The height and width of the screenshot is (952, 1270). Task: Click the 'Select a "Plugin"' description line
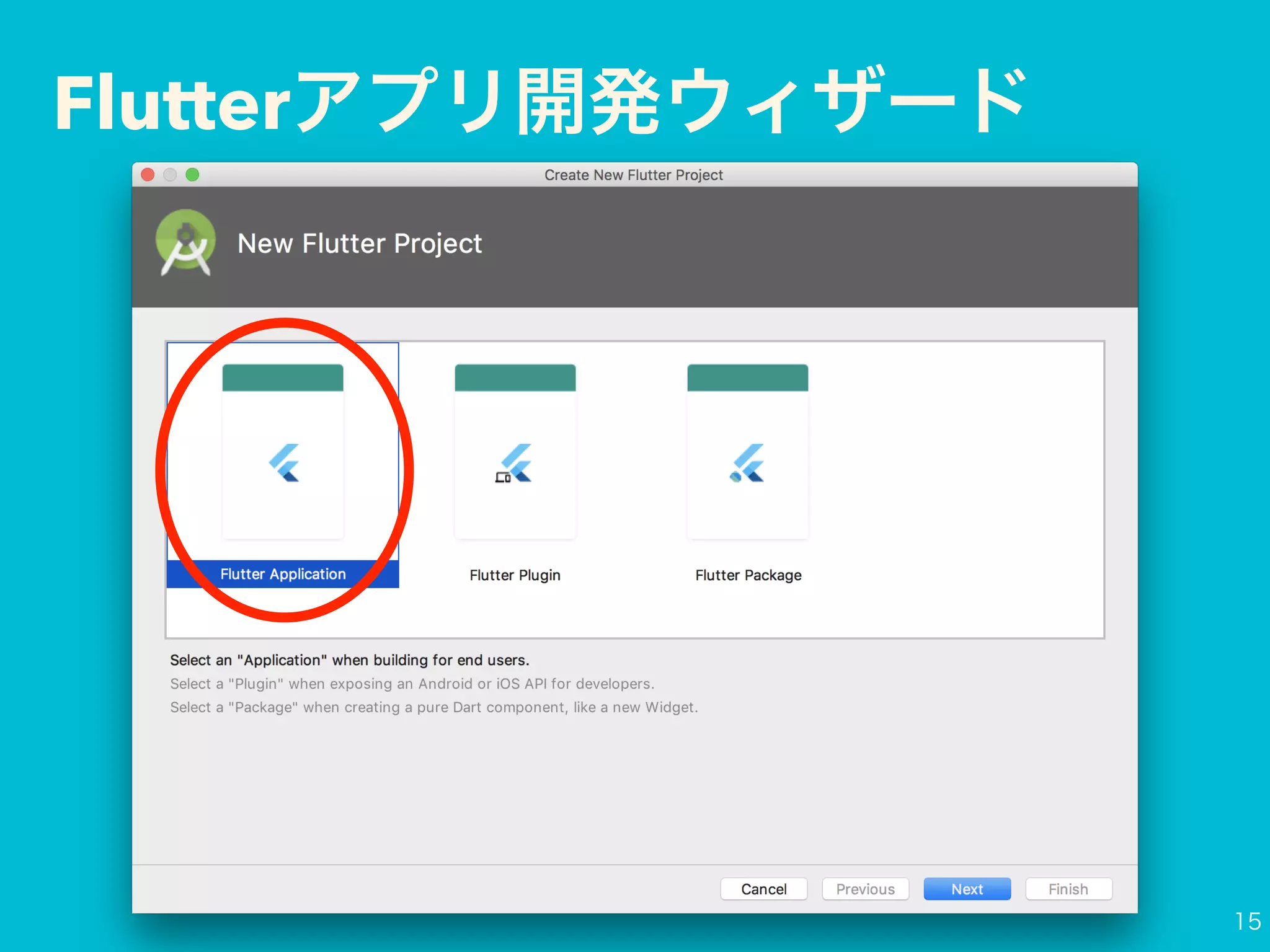pos(412,684)
